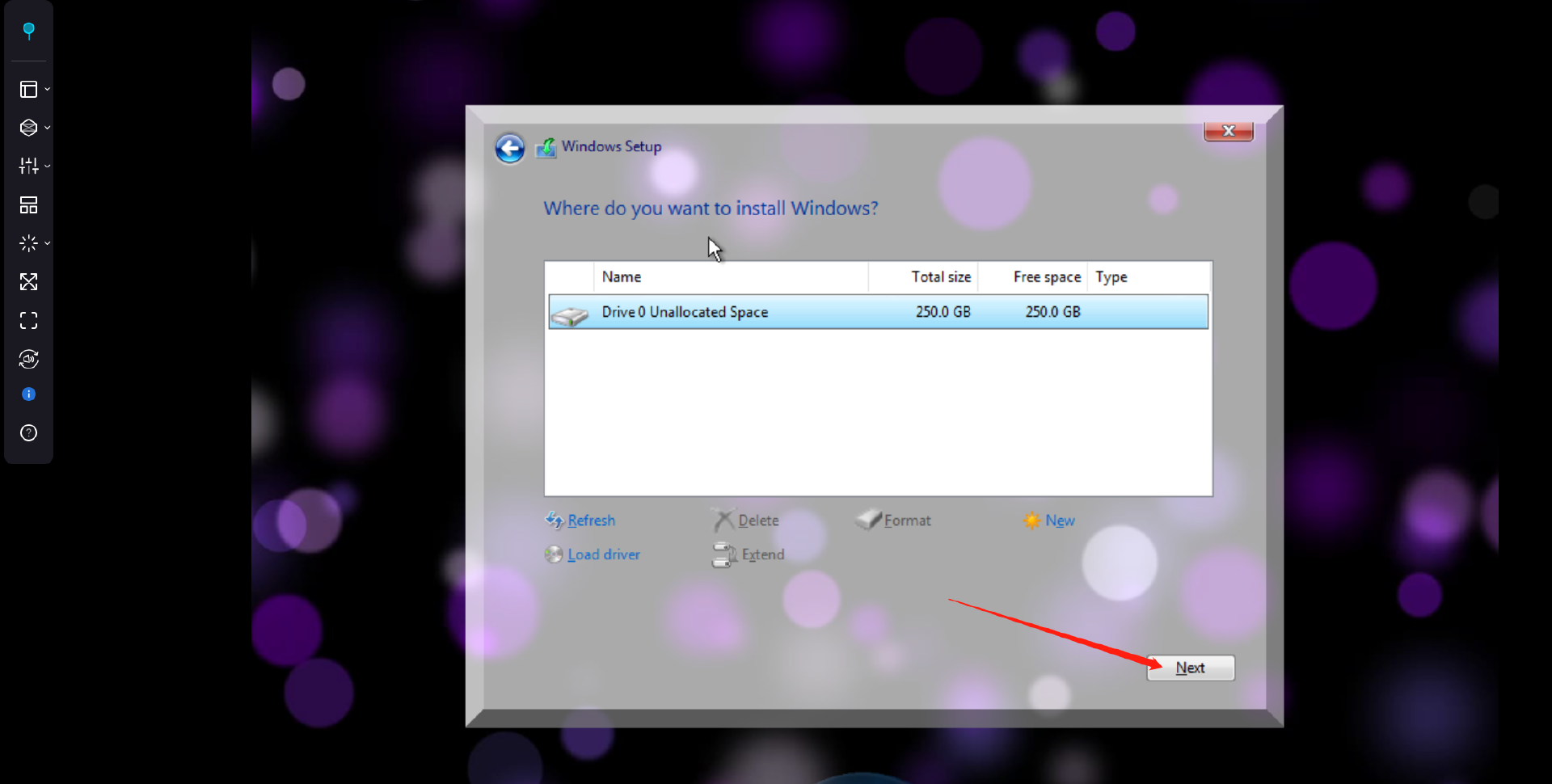
Task: Click the Refresh link
Action: (x=591, y=521)
